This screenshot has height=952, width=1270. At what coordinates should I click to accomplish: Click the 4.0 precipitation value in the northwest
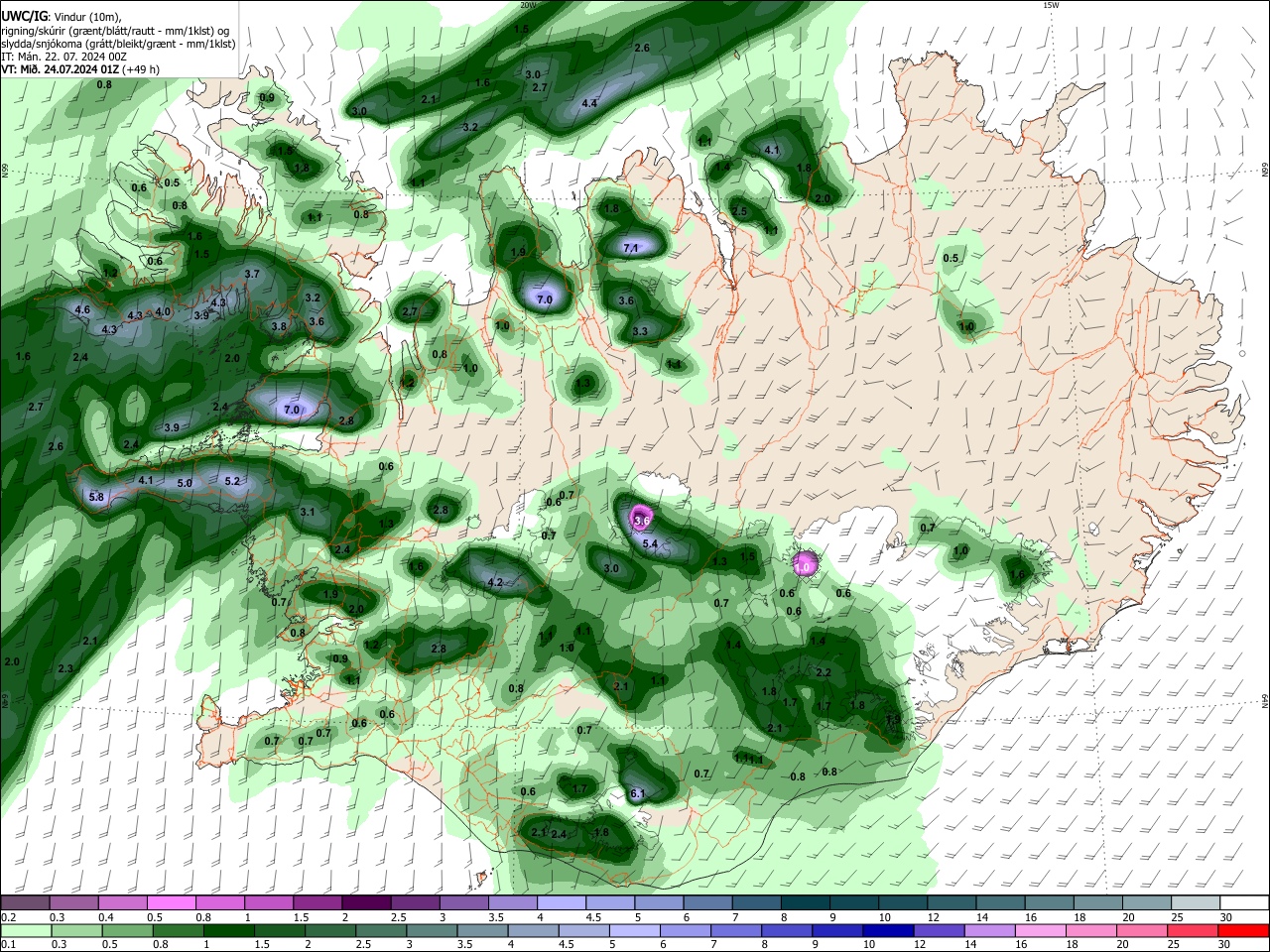[164, 311]
